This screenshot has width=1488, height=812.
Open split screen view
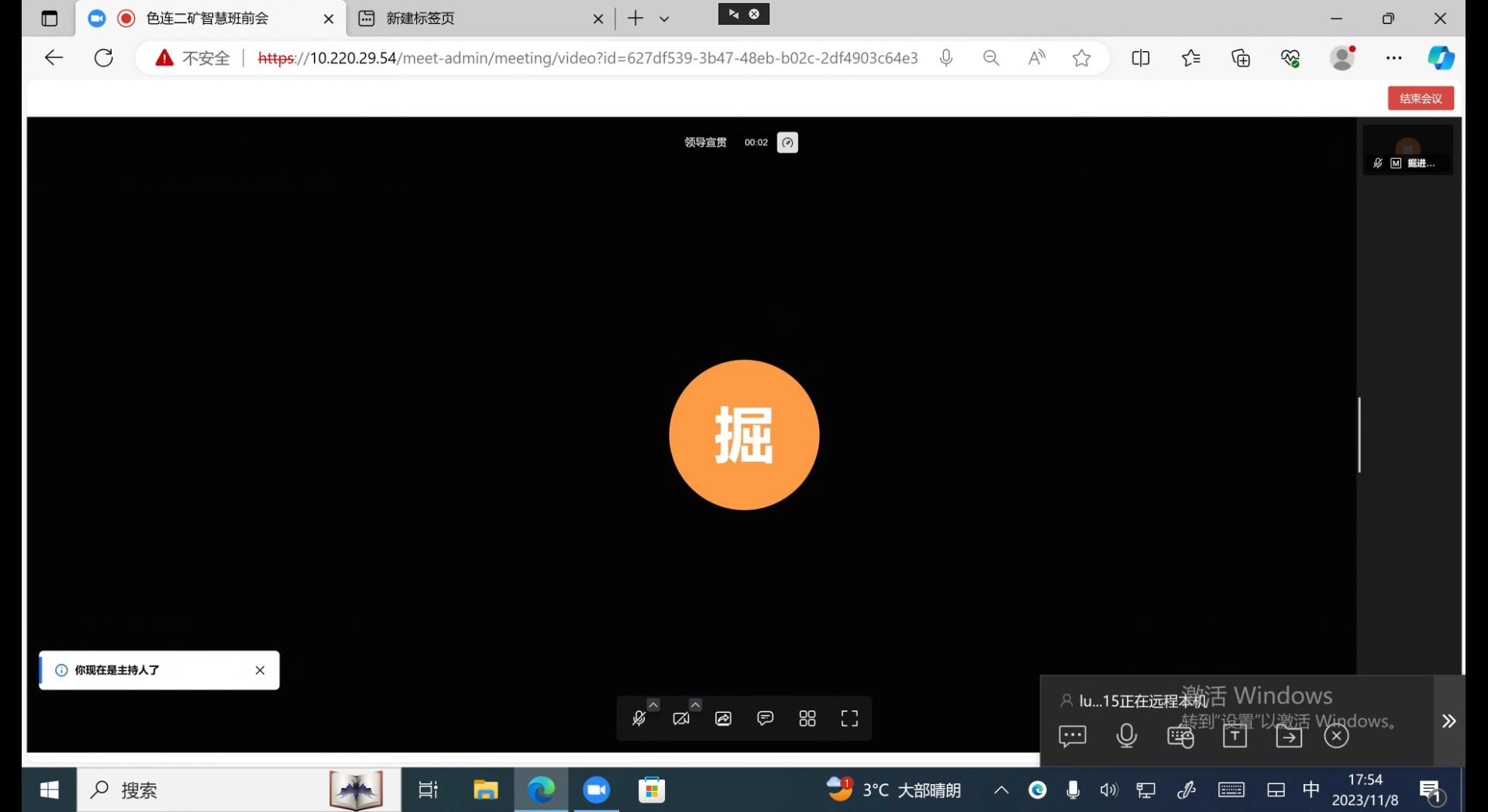pyautogui.click(x=1141, y=58)
